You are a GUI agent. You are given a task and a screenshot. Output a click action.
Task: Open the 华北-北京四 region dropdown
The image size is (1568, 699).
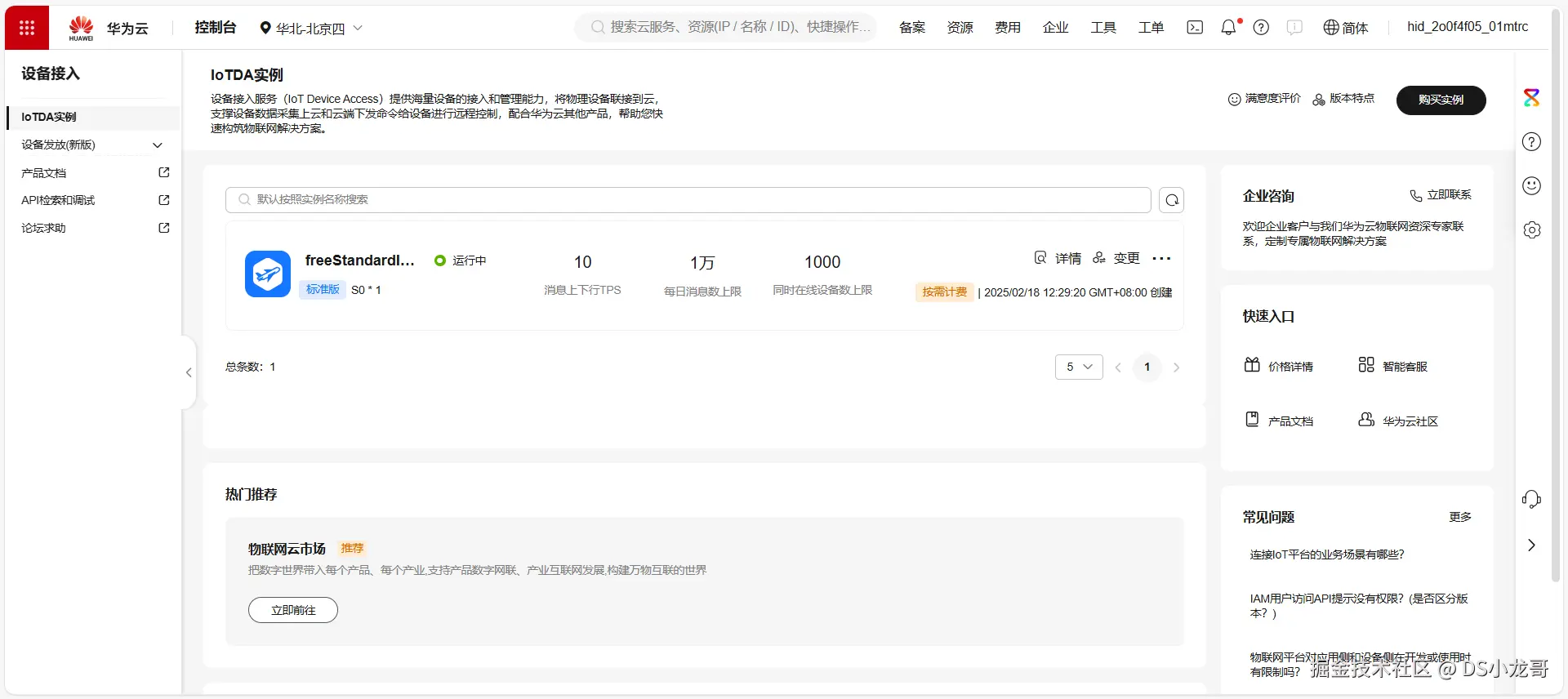pos(311,29)
